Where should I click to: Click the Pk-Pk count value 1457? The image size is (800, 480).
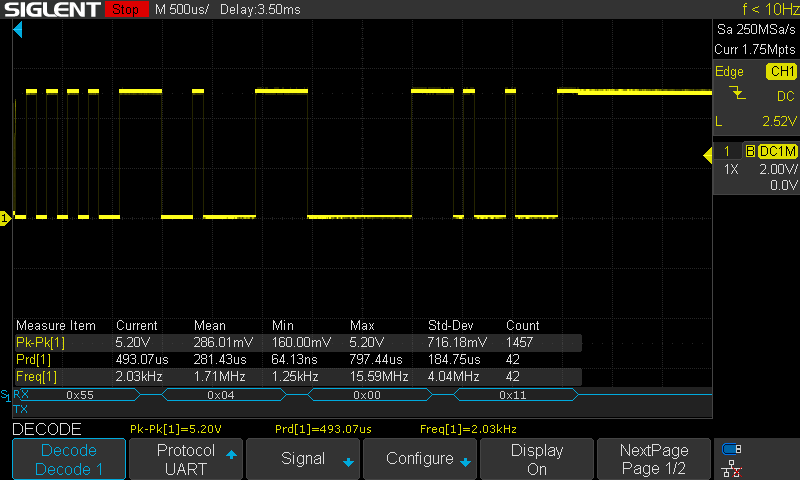tap(519, 342)
